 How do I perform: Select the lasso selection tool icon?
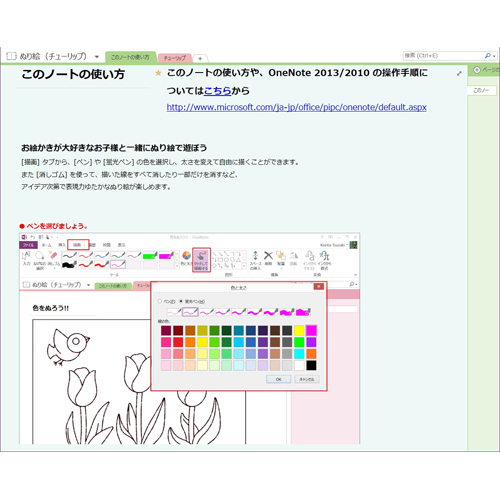(x=40, y=256)
